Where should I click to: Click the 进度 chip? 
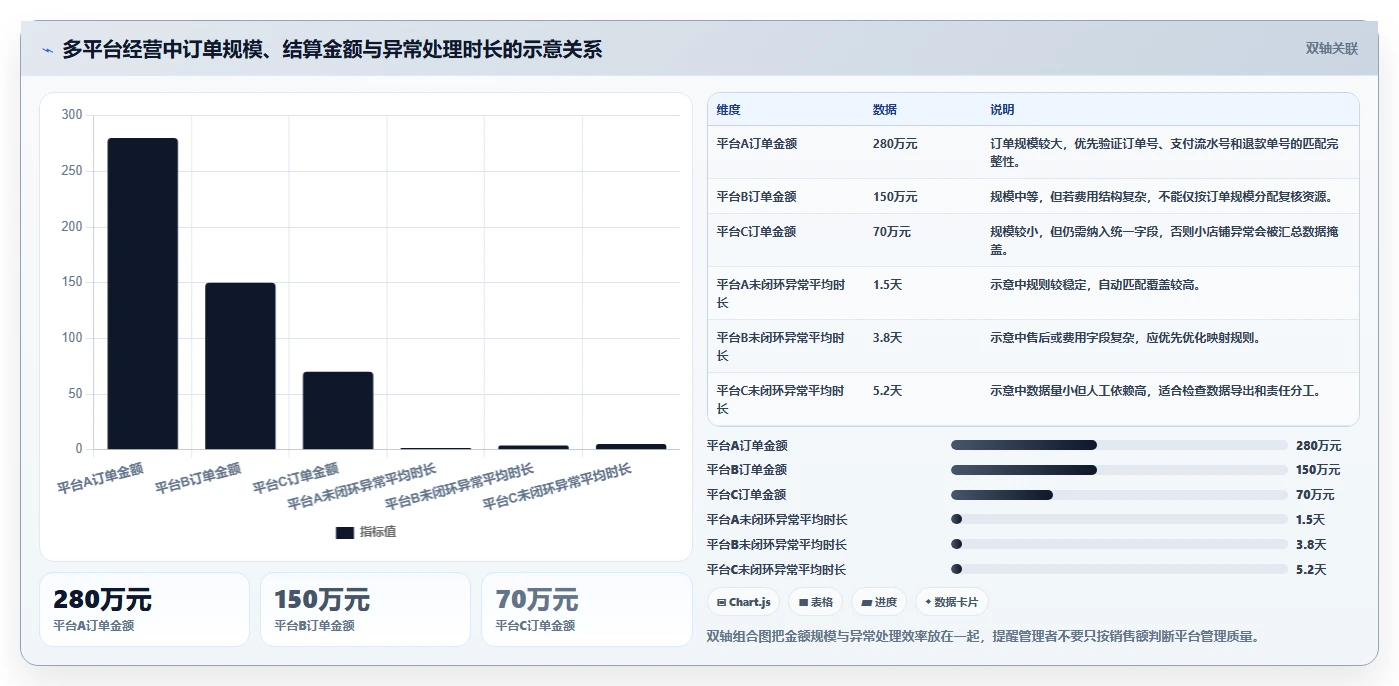pos(879,602)
